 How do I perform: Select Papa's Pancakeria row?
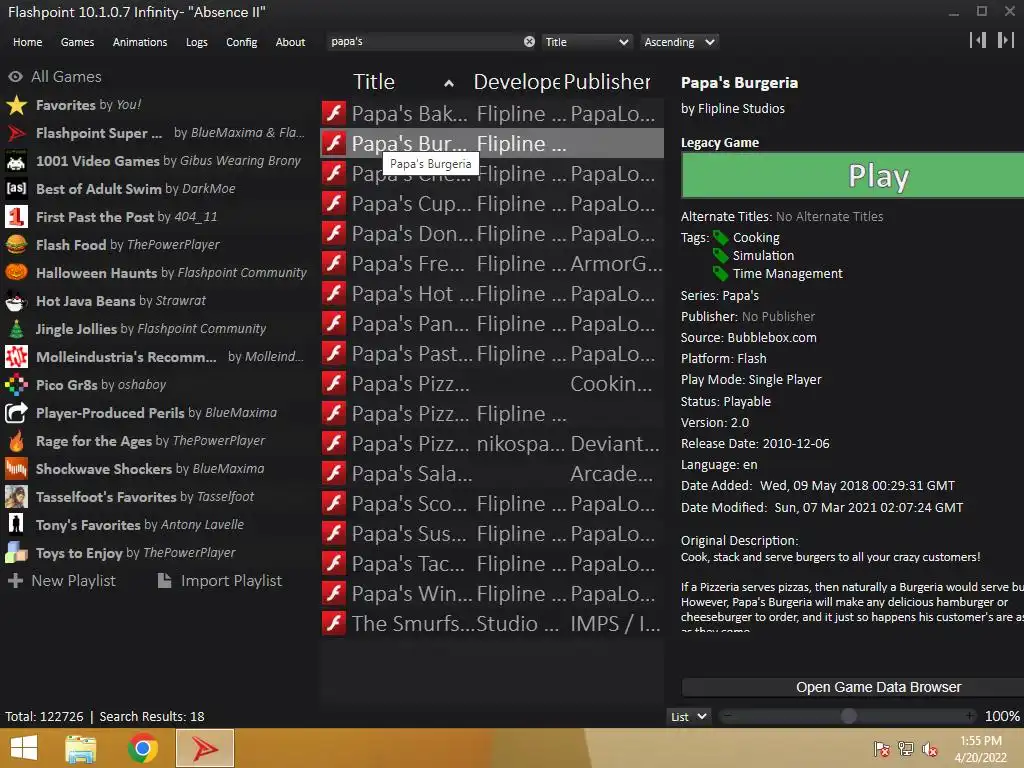pyautogui.click(x=492, y=323)
